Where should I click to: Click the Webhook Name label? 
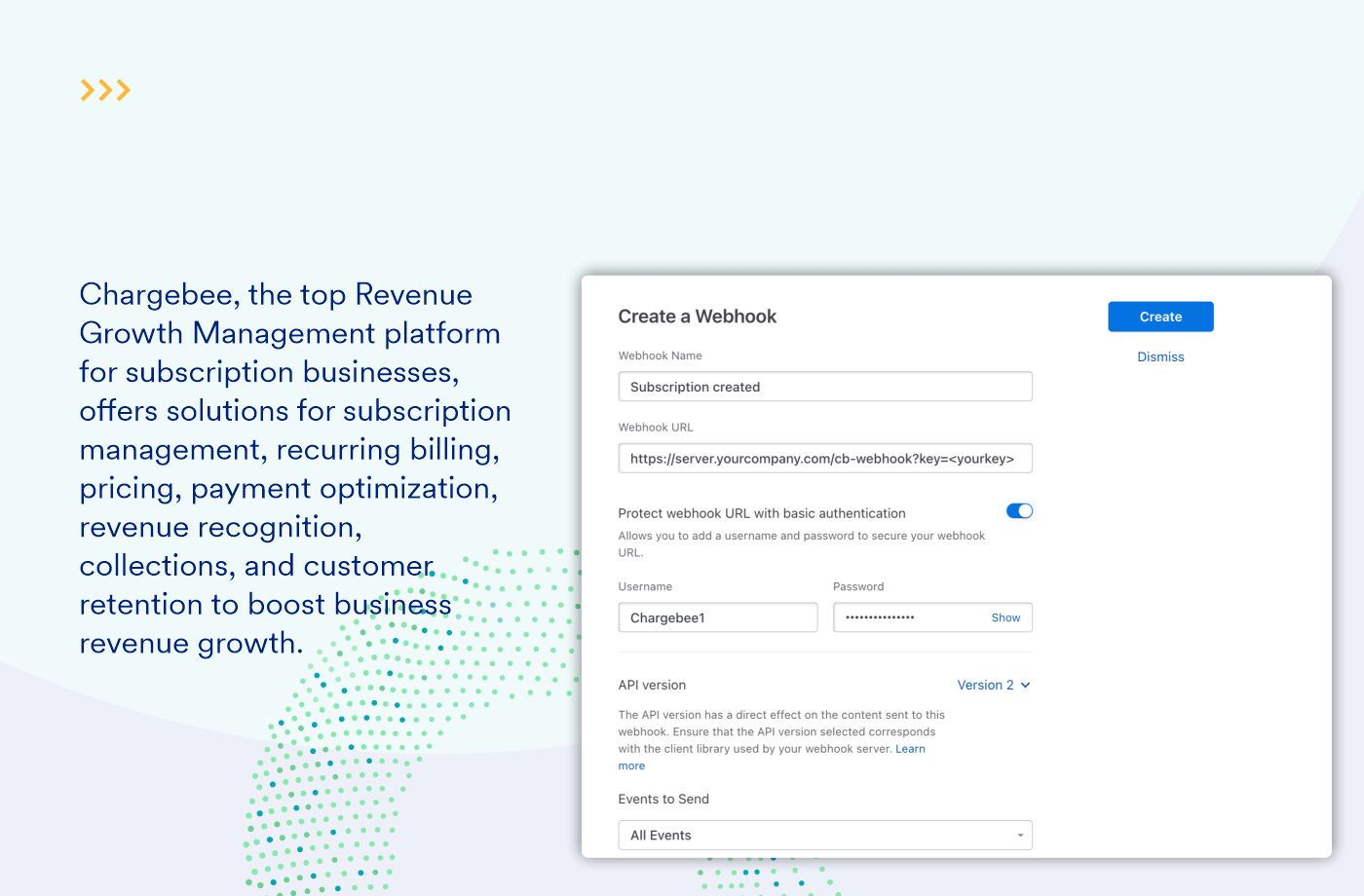point(660,355)
